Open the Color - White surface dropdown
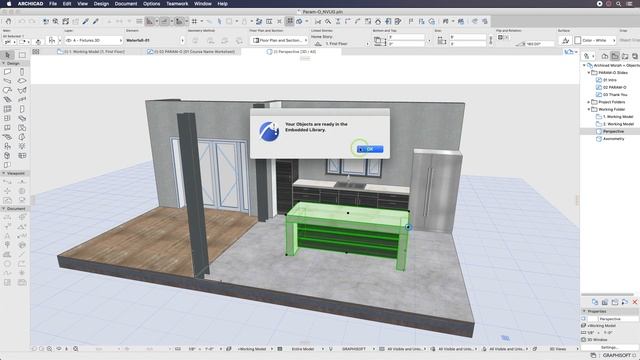The width and height of the screenshot is (640, 360). [595, 40]
